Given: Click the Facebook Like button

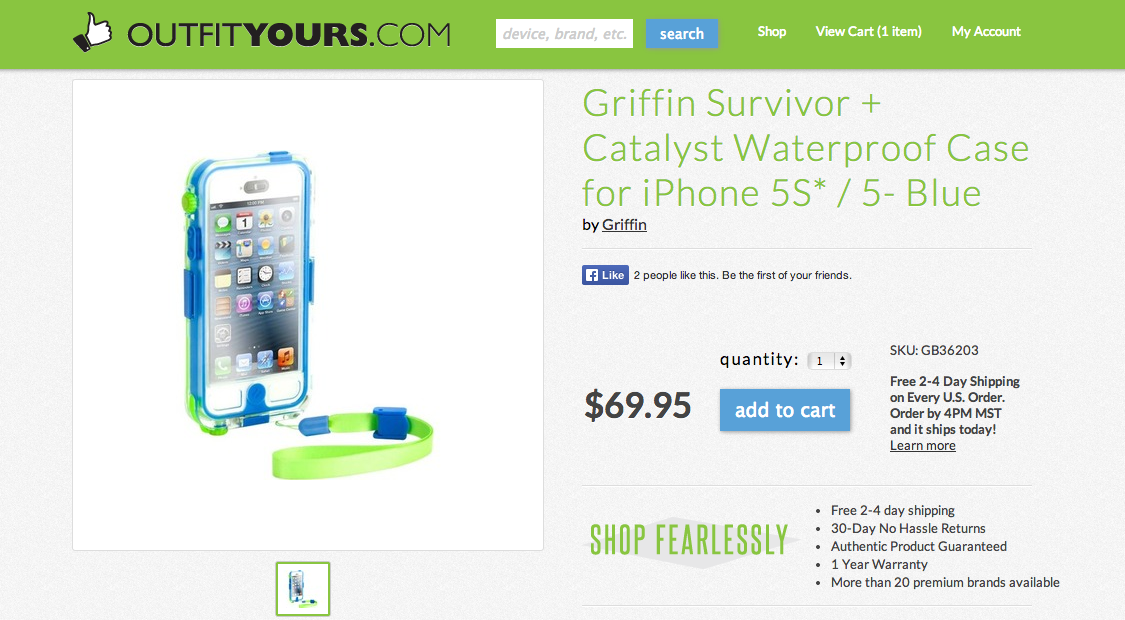Looking at the screenshot, I should coord(606,275).
